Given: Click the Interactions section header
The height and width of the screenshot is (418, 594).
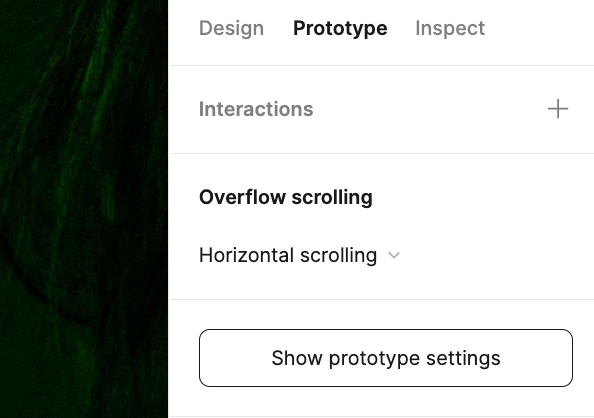Looking at the screenshot, I should (x=256, y=109).
